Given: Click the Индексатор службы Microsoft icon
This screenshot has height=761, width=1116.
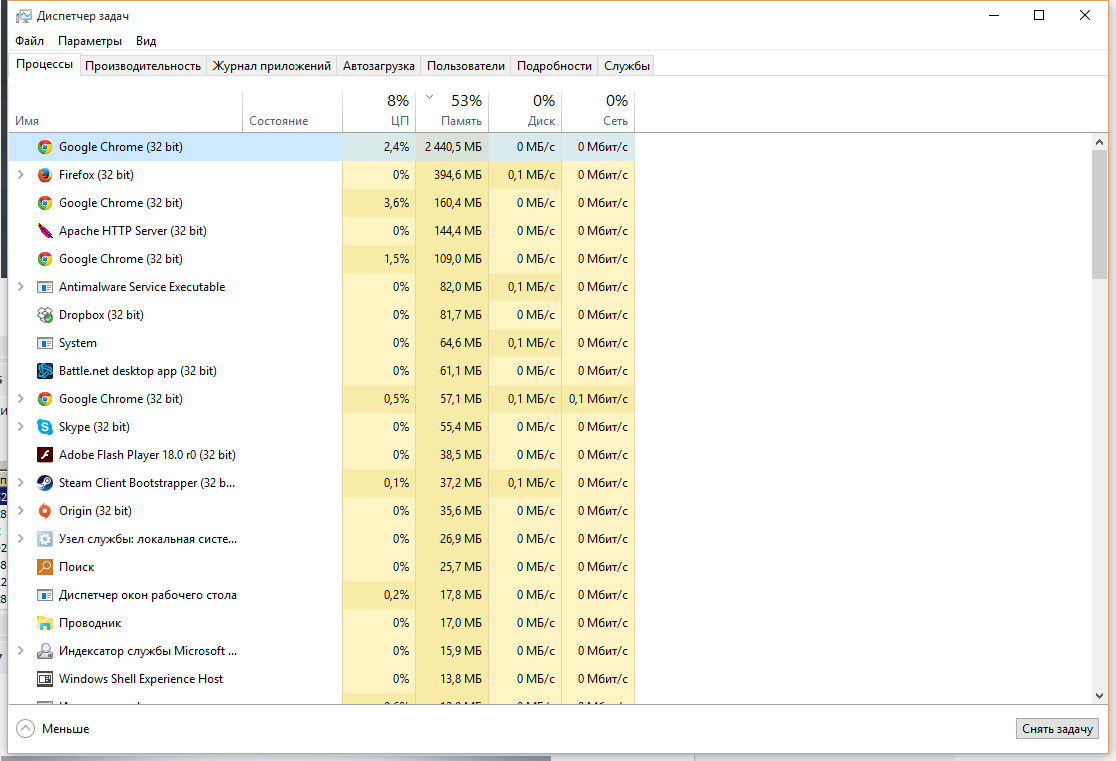Looking at the screenshot, I should pyautogui.click(x=45, y=651).
